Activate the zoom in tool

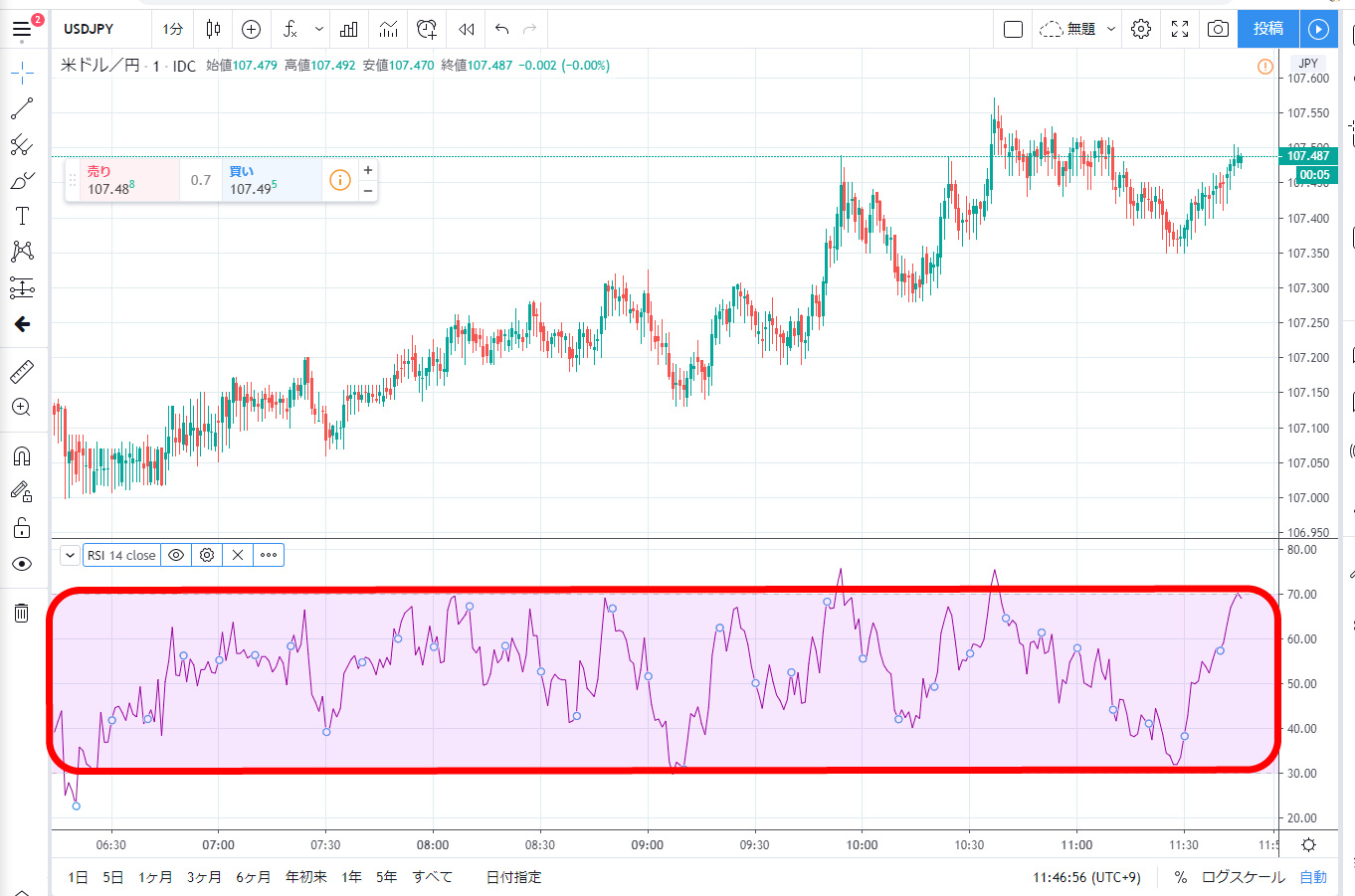(22, 408)
